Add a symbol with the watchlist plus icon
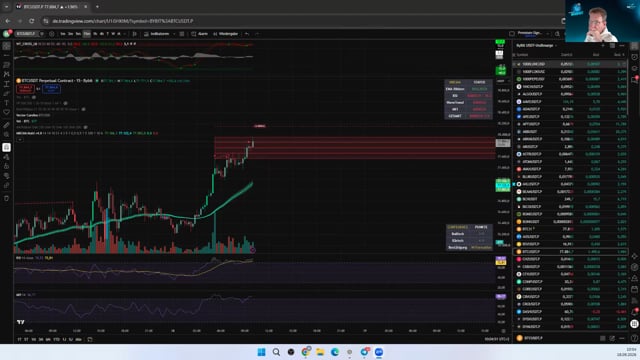Screen dimensions: 640x360 pyautogui.click(x=603, y=46)
